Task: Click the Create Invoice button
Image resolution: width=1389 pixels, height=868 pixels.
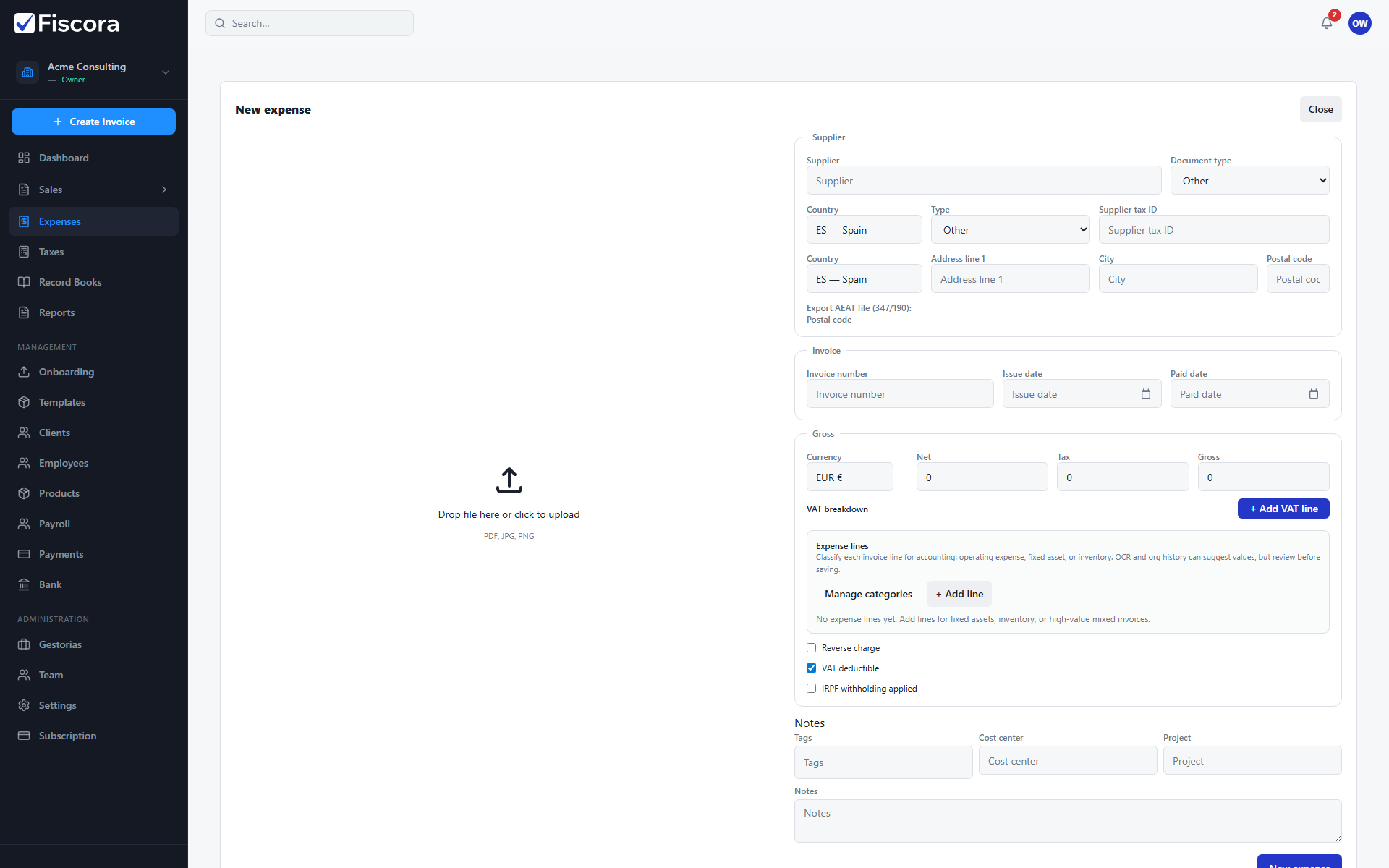Action: [x=93, y=122]
